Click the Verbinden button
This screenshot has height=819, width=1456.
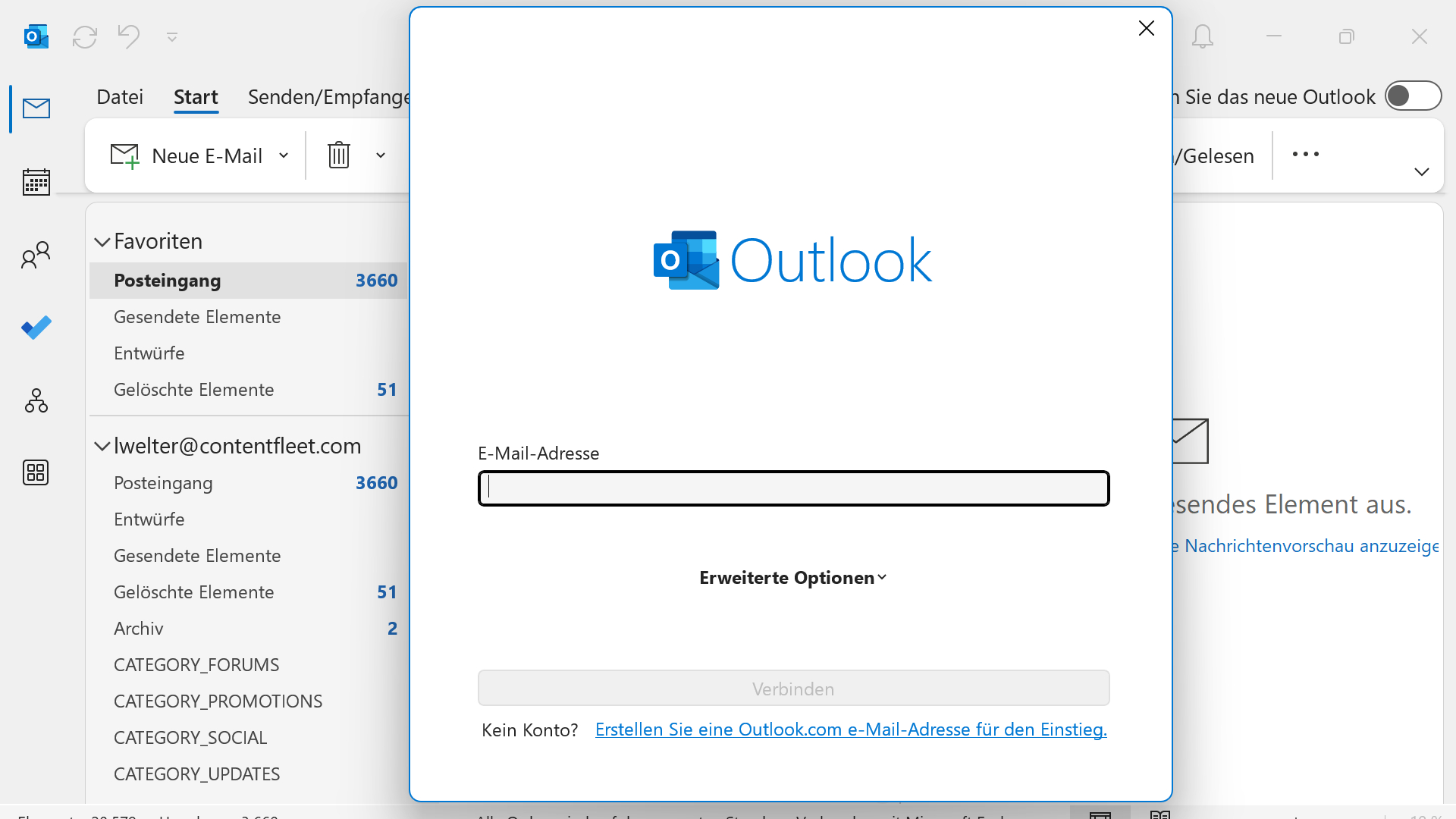[x=794, y=689]
